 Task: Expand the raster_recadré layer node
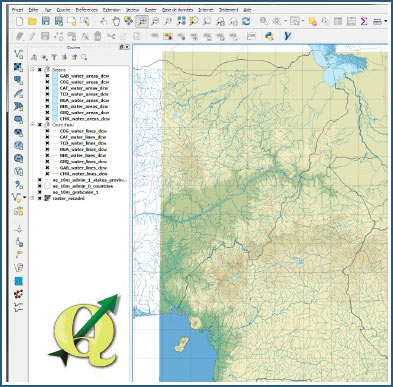[33, 198]
